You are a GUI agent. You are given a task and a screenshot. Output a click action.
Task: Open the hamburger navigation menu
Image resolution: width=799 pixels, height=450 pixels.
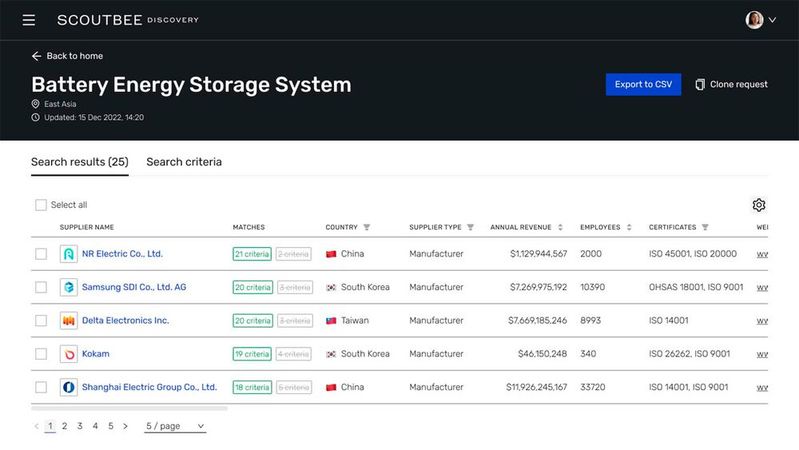click(29, 20)
